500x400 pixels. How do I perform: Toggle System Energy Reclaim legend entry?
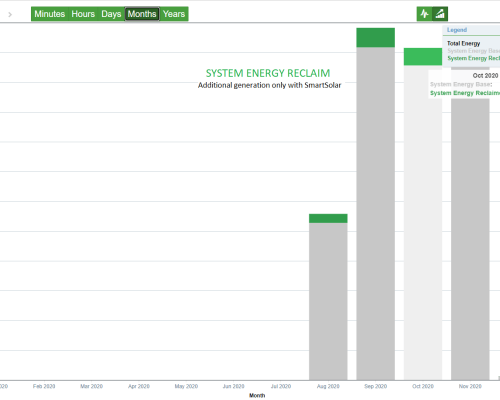[x=473, y=58]
